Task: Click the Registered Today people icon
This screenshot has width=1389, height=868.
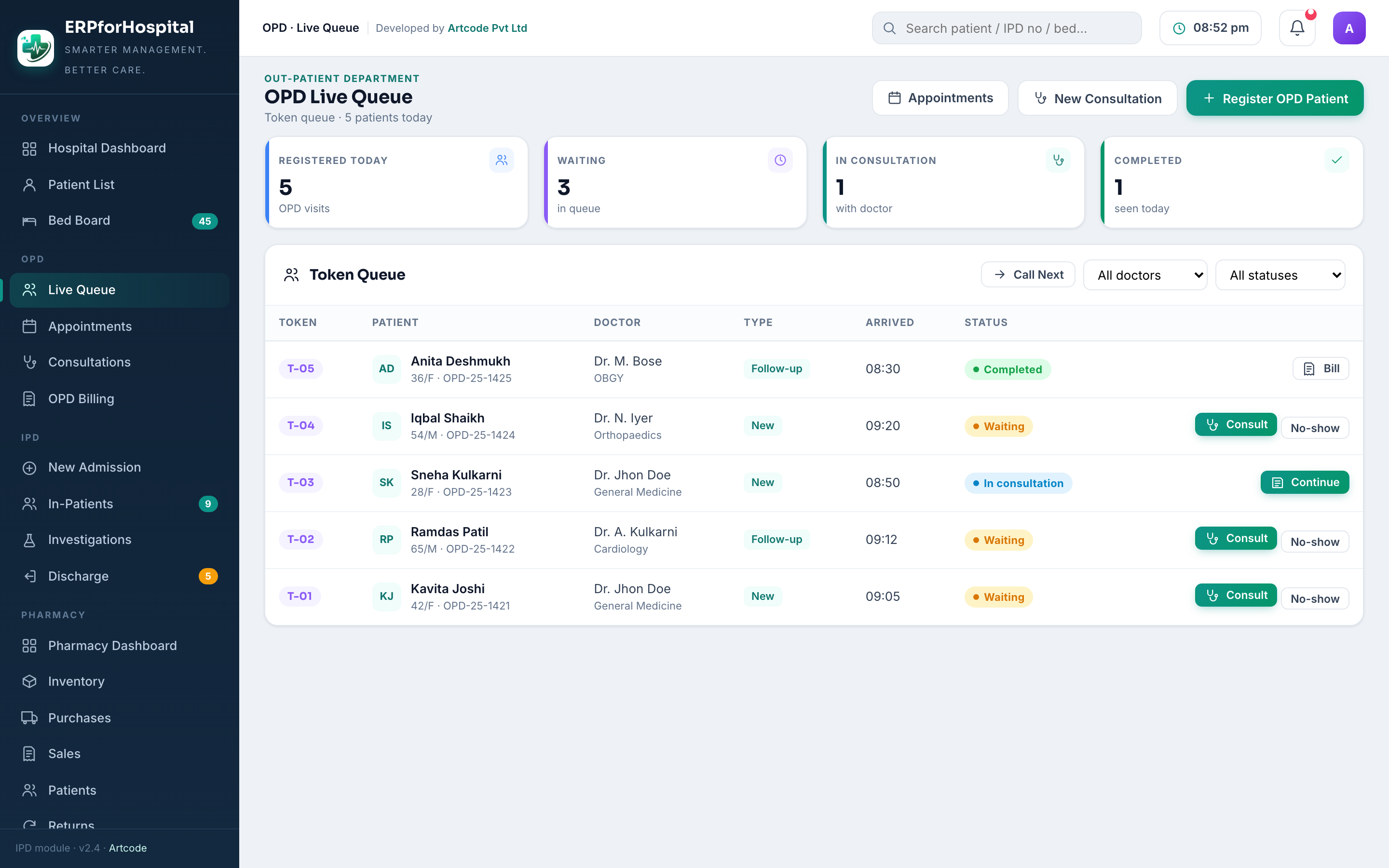Action: point(502,160)
